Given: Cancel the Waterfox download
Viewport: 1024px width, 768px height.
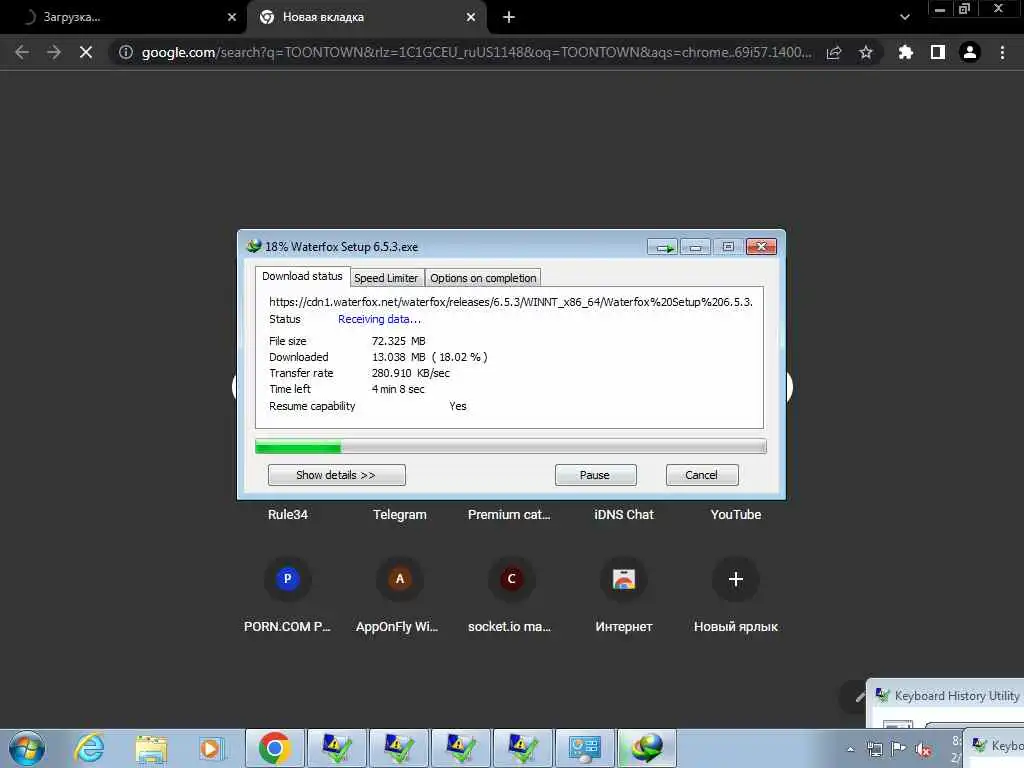Looking at the screenshot, I should [702, 475].
